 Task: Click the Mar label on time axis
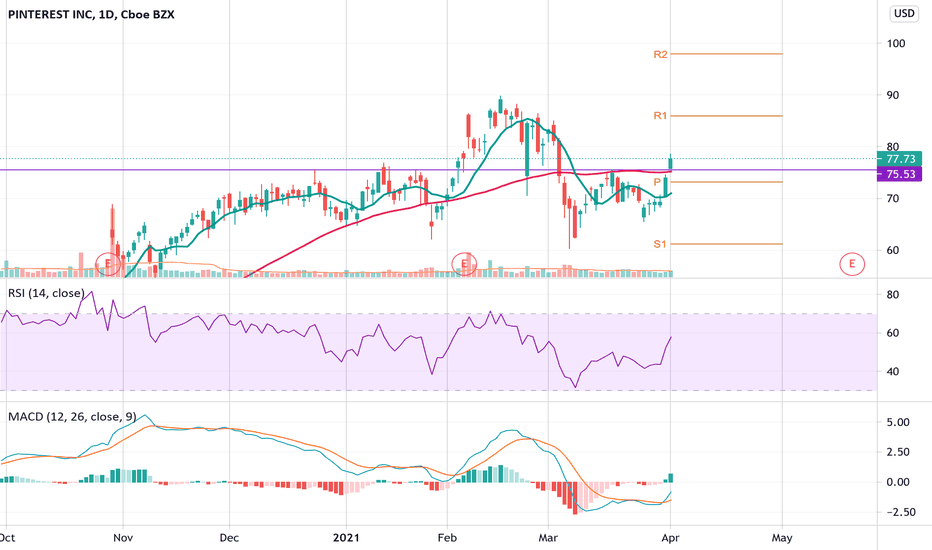pyautogui.click(x=547, y=538)
